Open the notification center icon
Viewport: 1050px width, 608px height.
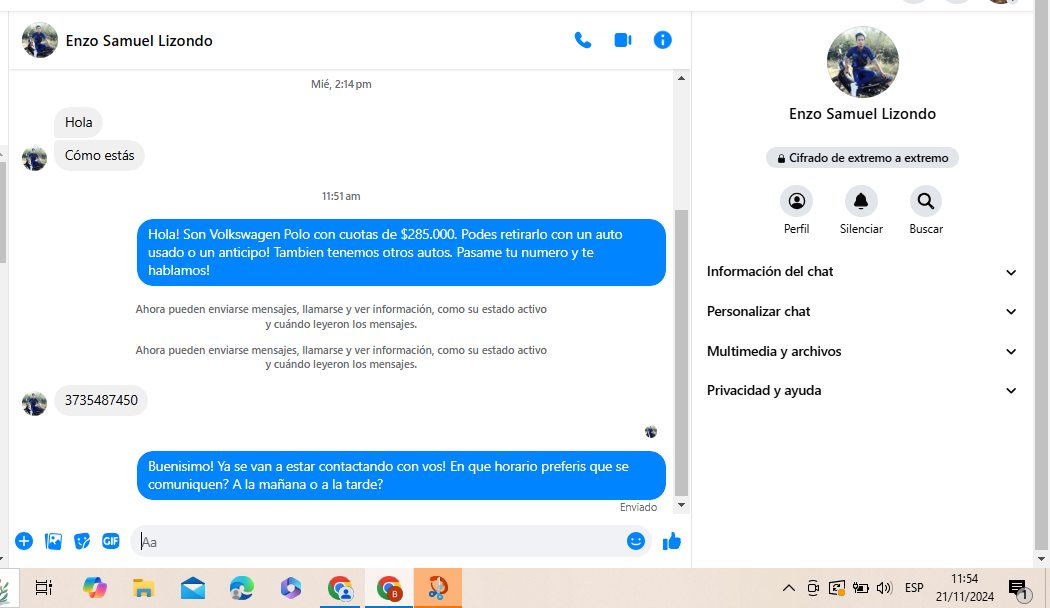pos(1019,589)
